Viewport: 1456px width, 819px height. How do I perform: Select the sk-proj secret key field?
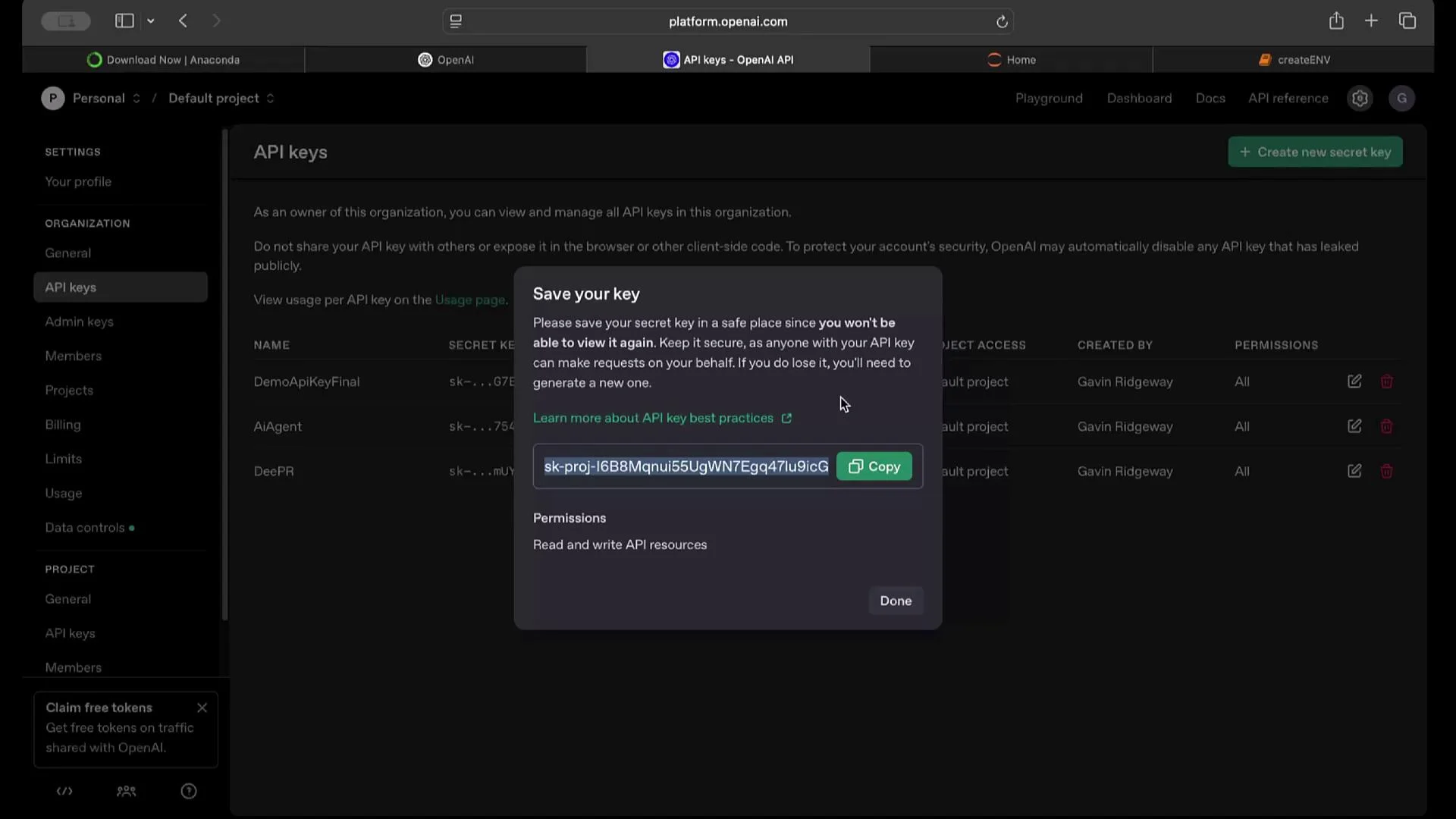pos(686,466)
